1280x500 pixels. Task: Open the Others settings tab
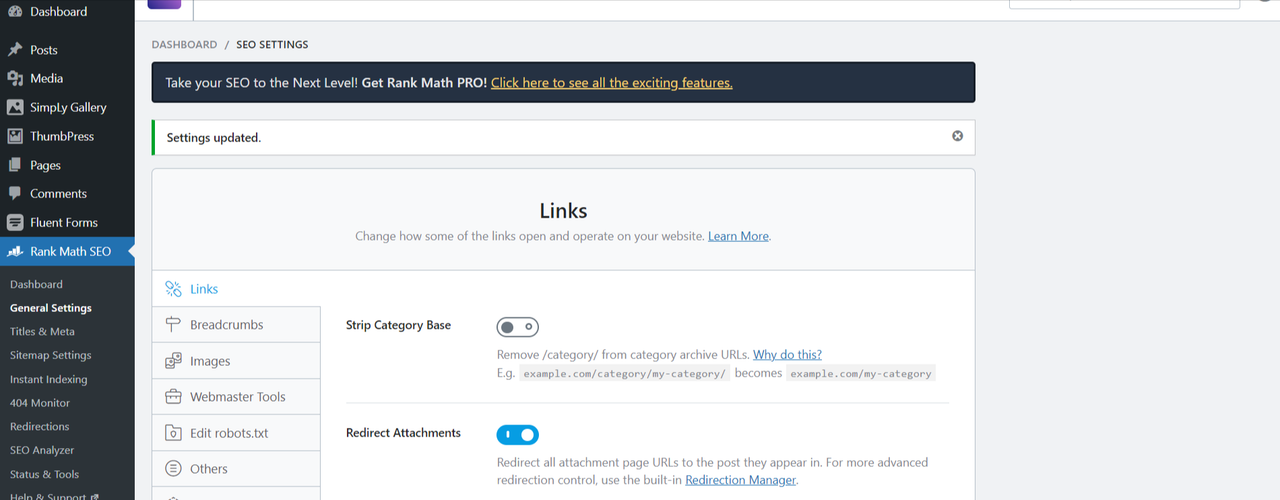[236, 469]
